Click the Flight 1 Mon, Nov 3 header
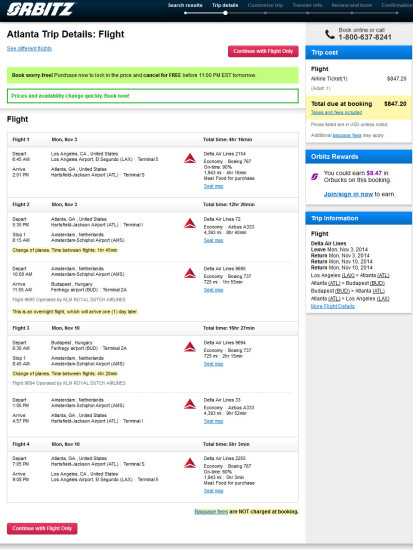Image resolution: width=413 pixels, height=550 pixels. point(153,140)
